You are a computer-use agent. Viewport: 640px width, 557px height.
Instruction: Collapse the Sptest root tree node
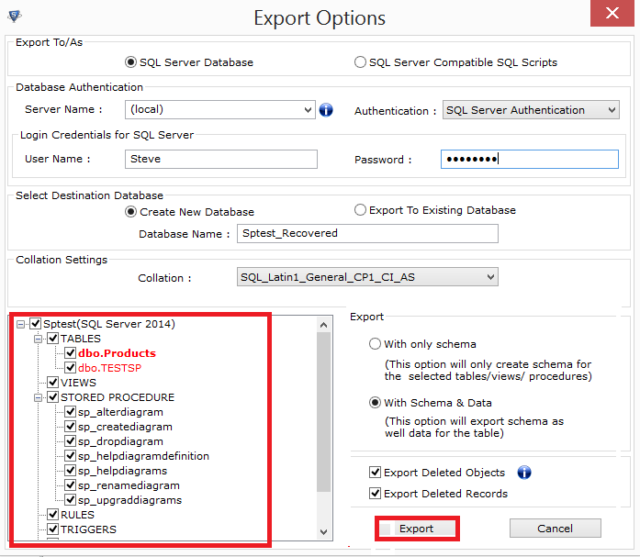tap(20, 324)
